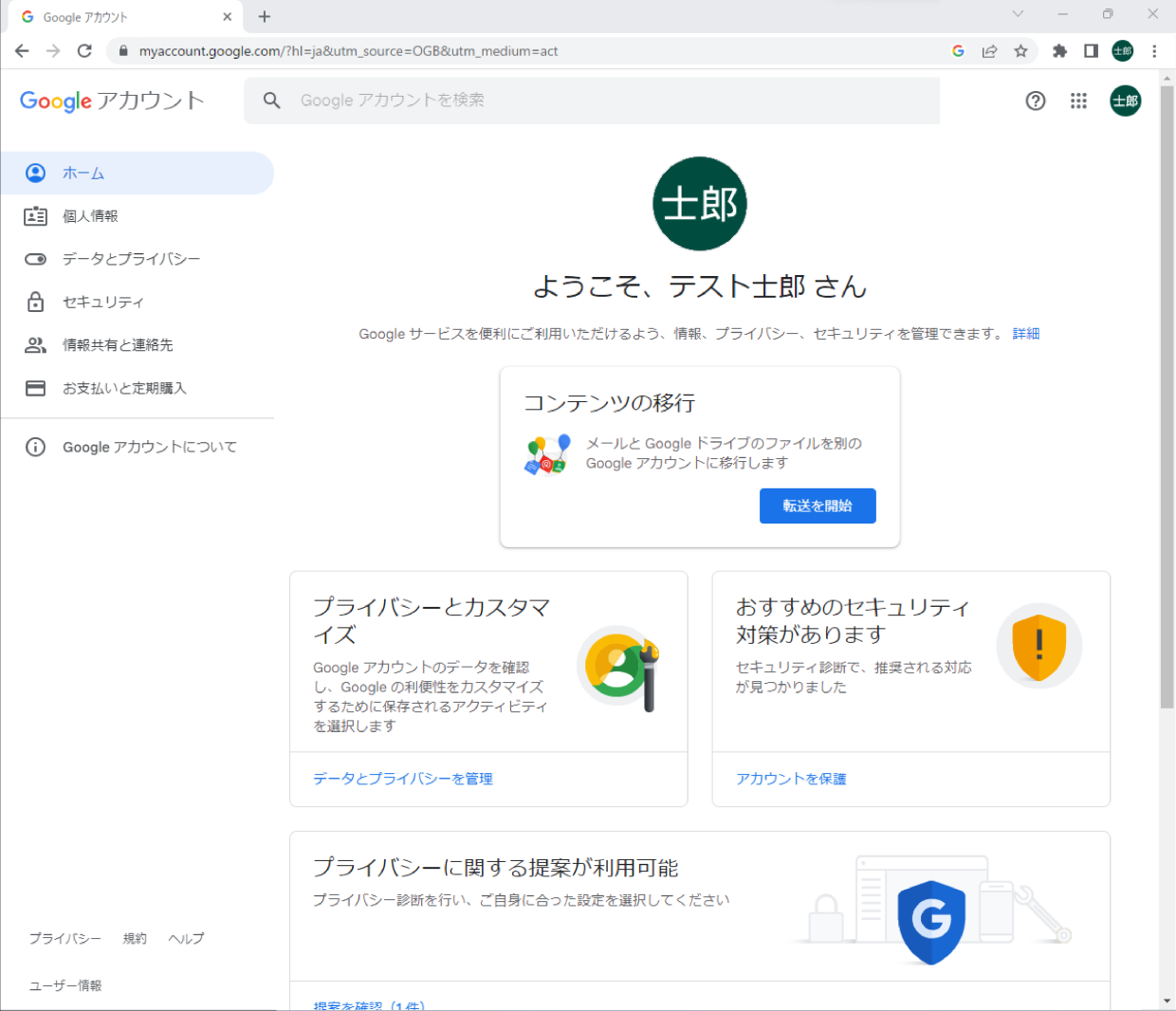The image size is (1176, 1011).
Task: Click the info icon for Google アカウントについて
Action: coord(35,447)
